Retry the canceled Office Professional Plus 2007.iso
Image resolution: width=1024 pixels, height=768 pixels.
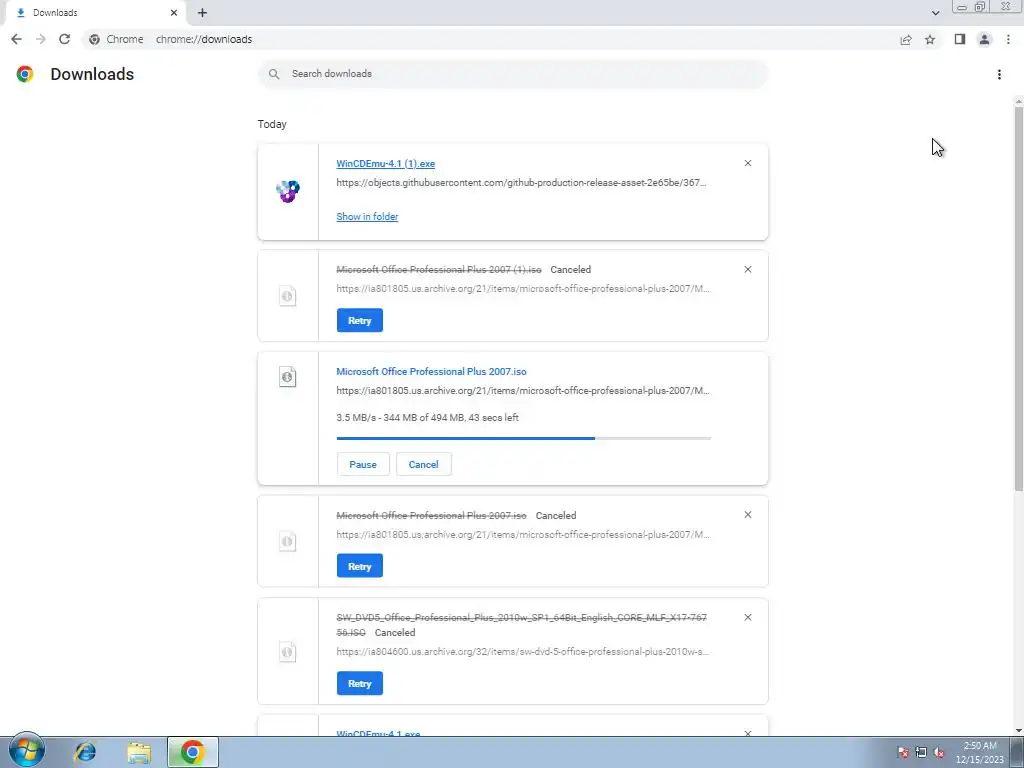pos(360,566)
